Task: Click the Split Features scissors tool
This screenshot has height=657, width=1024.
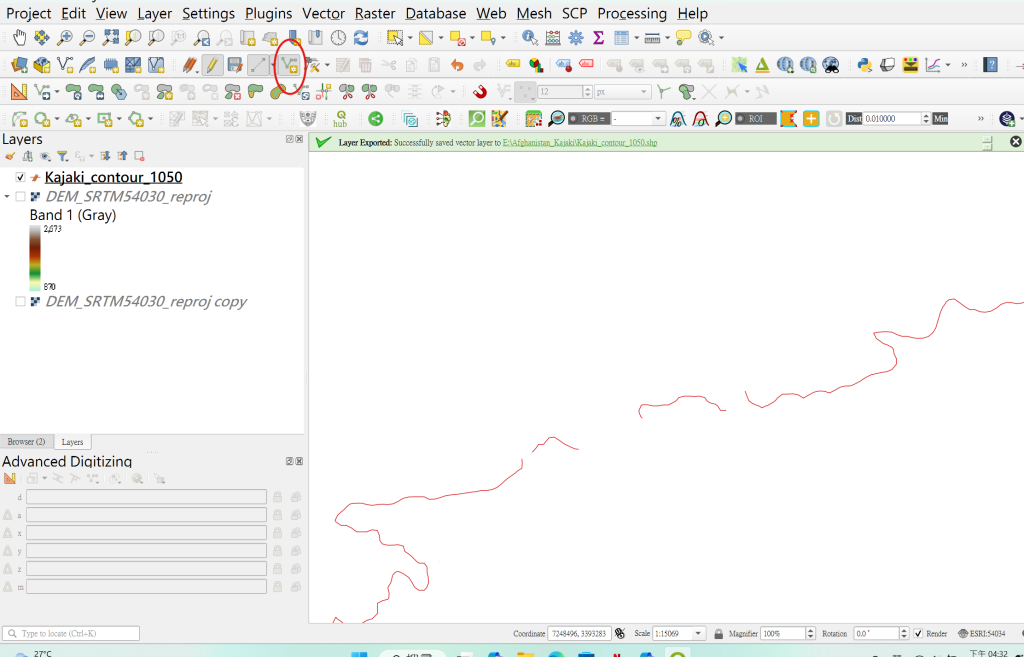Action: pyautogui.click(x=346, y=92)
